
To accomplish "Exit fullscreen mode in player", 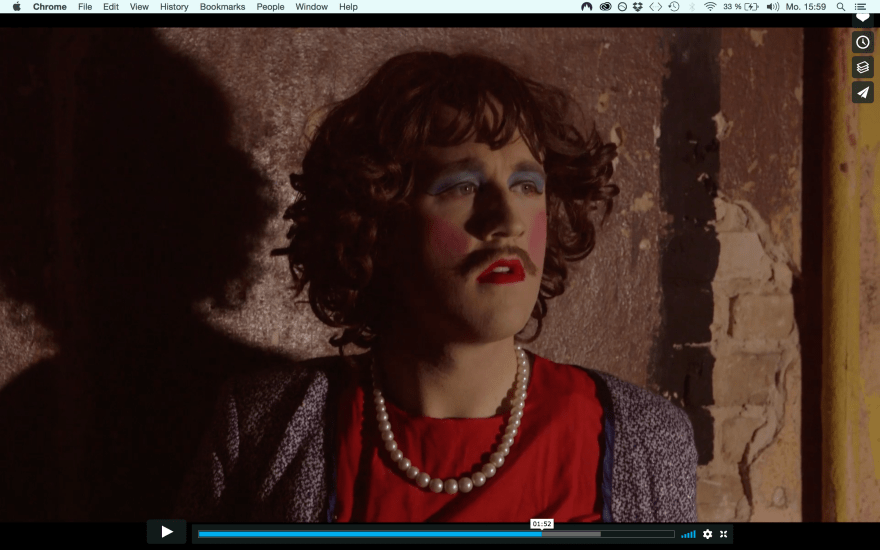I will 723,534.
